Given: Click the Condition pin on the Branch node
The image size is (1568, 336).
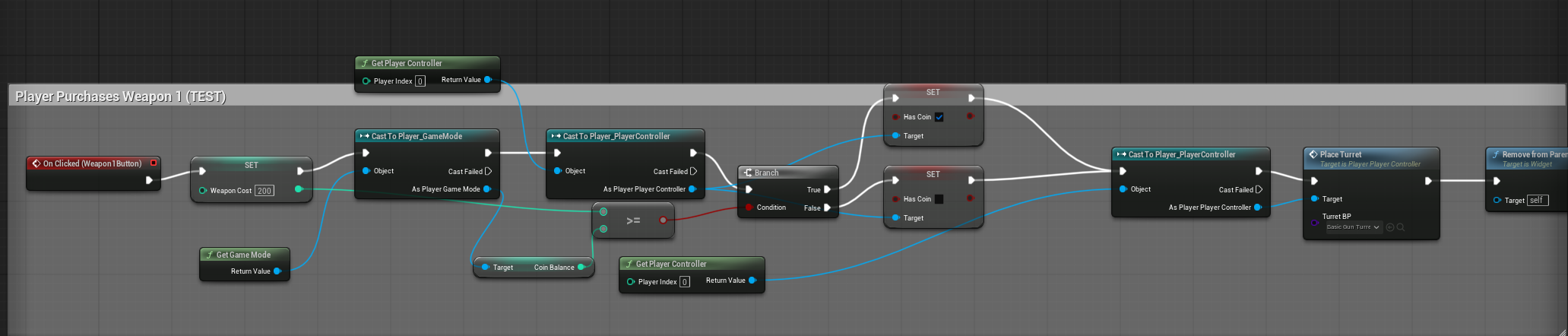Looking at the screenshot, I should [749, 207].
